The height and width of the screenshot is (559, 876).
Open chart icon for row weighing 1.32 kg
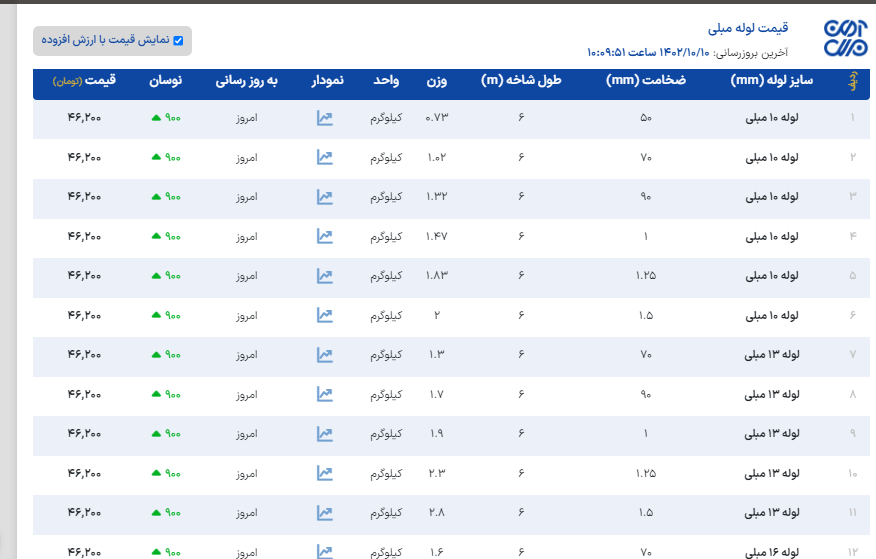pos(324,197)
